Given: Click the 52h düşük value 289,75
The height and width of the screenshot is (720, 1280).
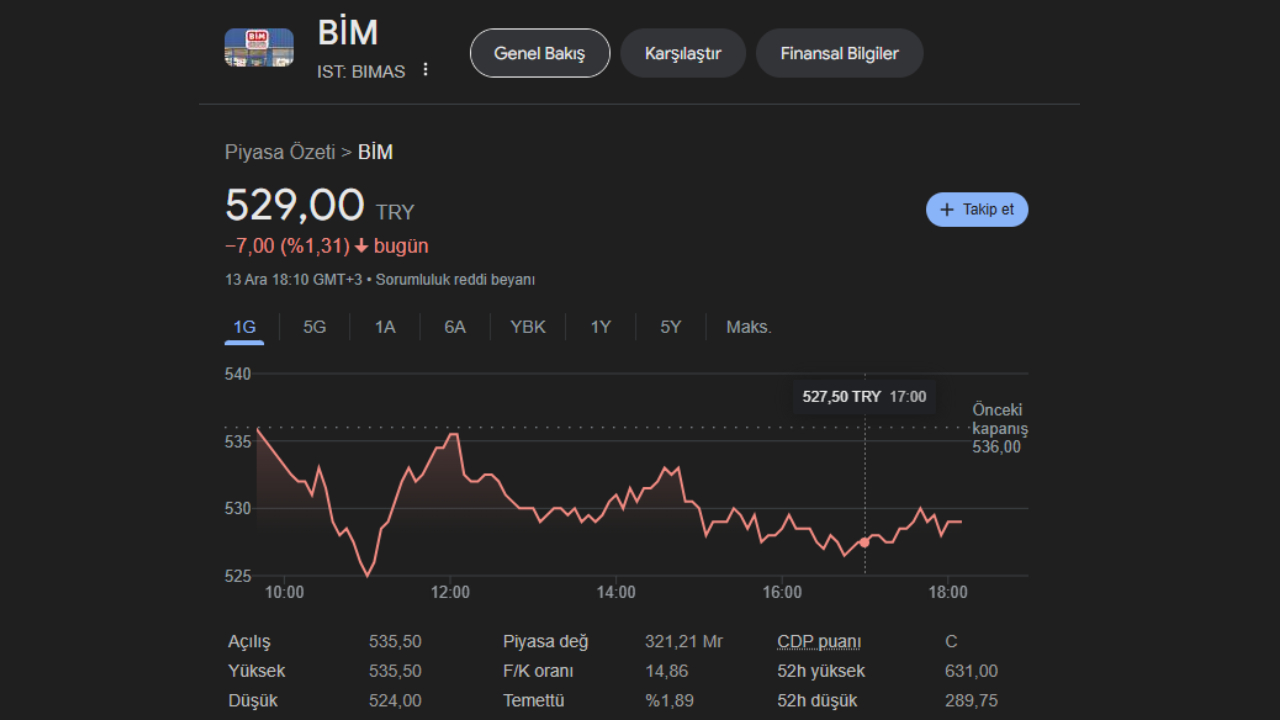Looking at the screenshot, I should [x=971, y=701].
